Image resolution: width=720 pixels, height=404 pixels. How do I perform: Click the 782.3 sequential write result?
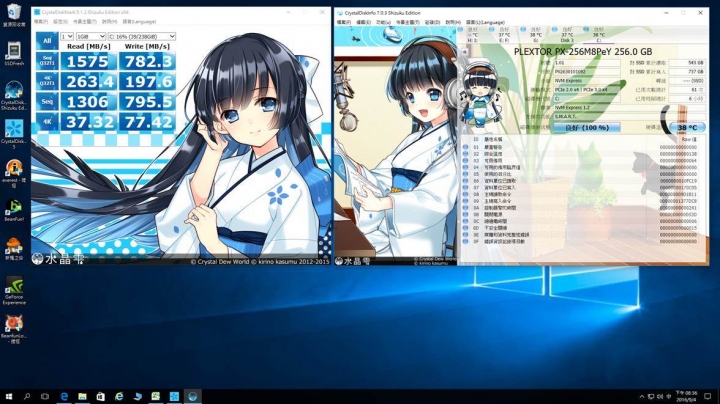coord(147,61)
